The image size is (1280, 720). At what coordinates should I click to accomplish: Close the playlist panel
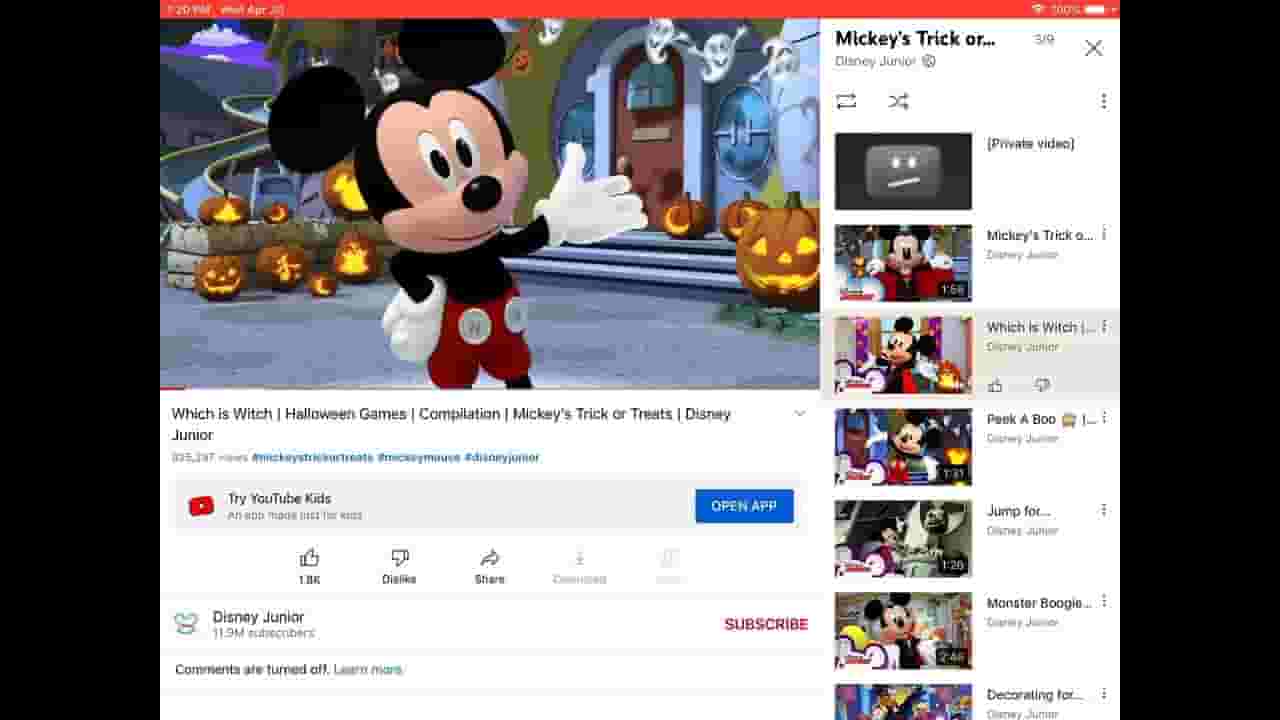click(x=1093, y=48)
